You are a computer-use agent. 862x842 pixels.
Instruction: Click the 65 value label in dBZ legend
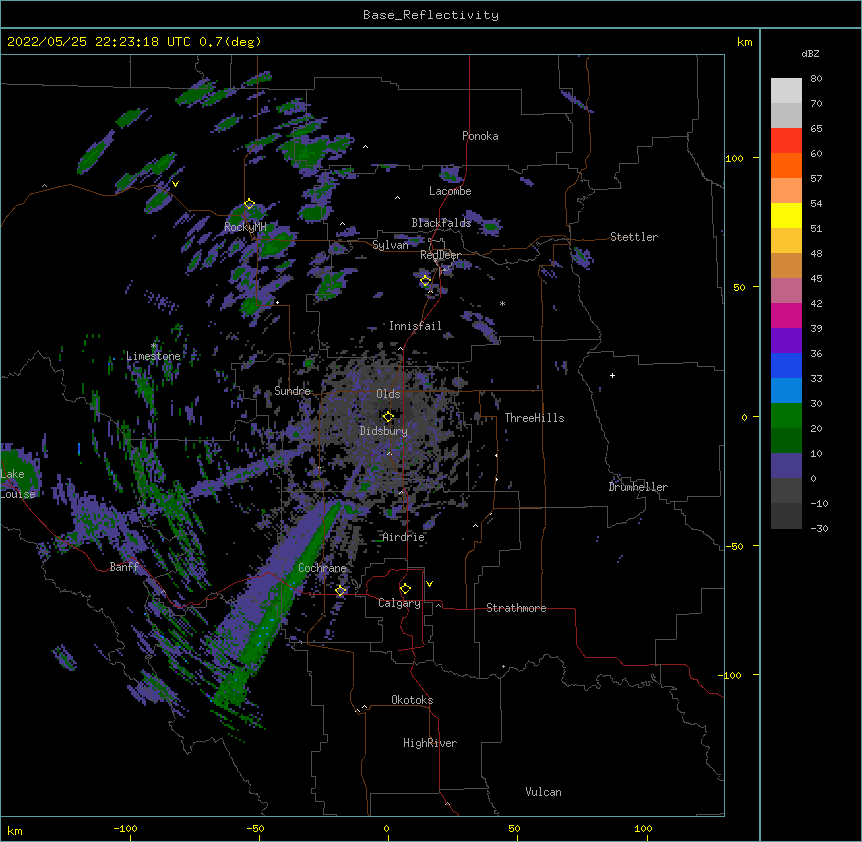816,129
